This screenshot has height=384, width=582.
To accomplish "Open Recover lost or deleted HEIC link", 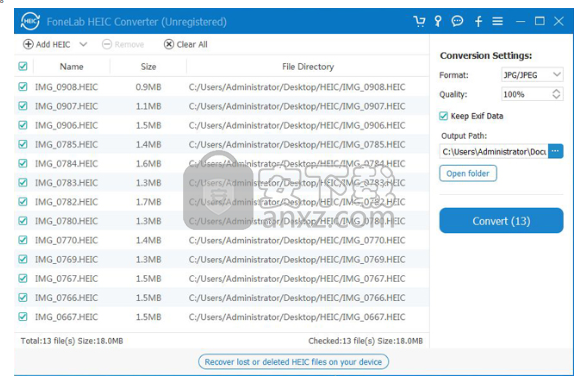I will [x=293, y=362].
